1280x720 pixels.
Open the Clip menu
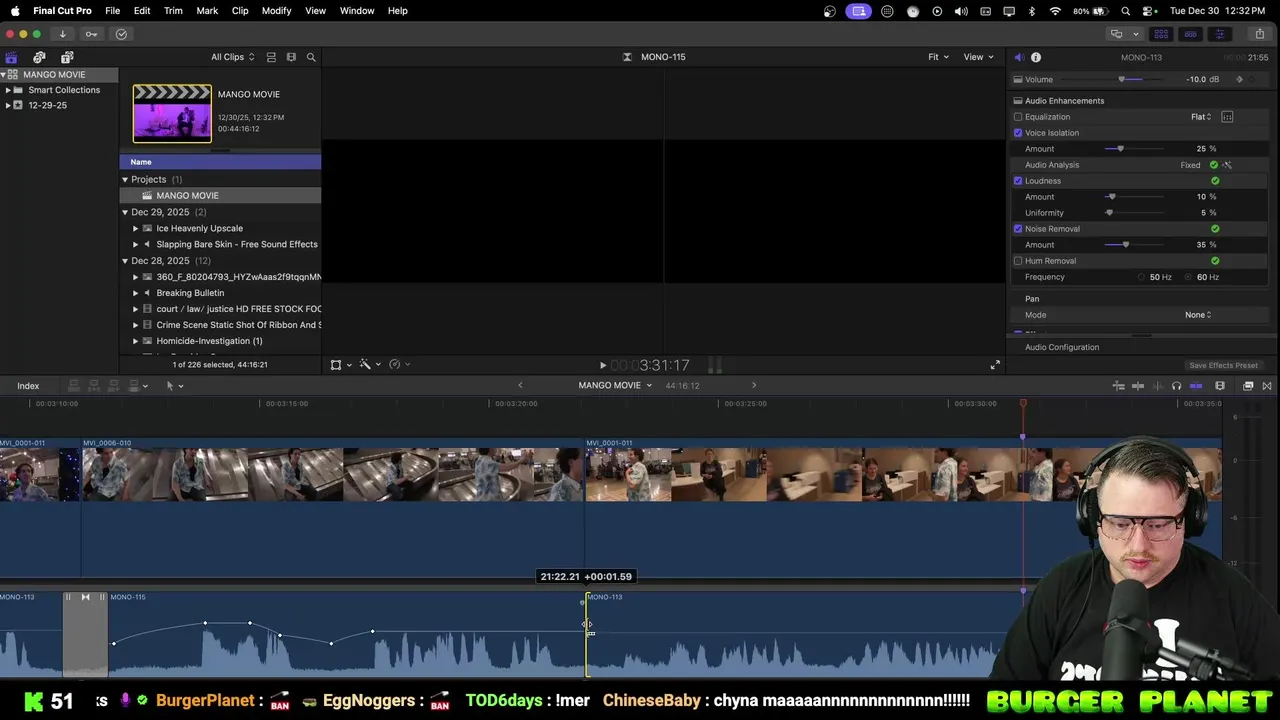[x=240, y=11]
